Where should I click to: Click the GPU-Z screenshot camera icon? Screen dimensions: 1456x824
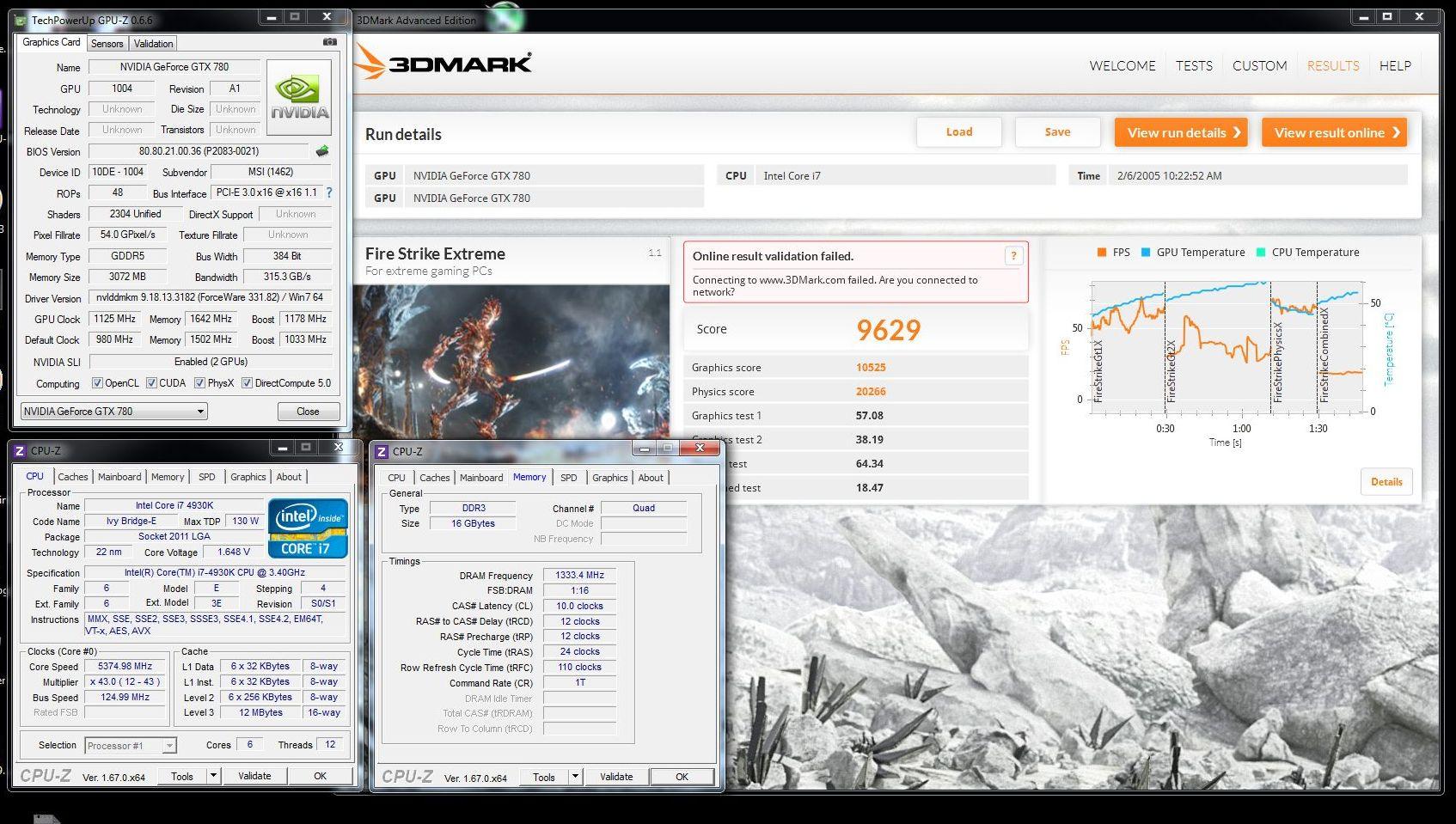(330, 42)
